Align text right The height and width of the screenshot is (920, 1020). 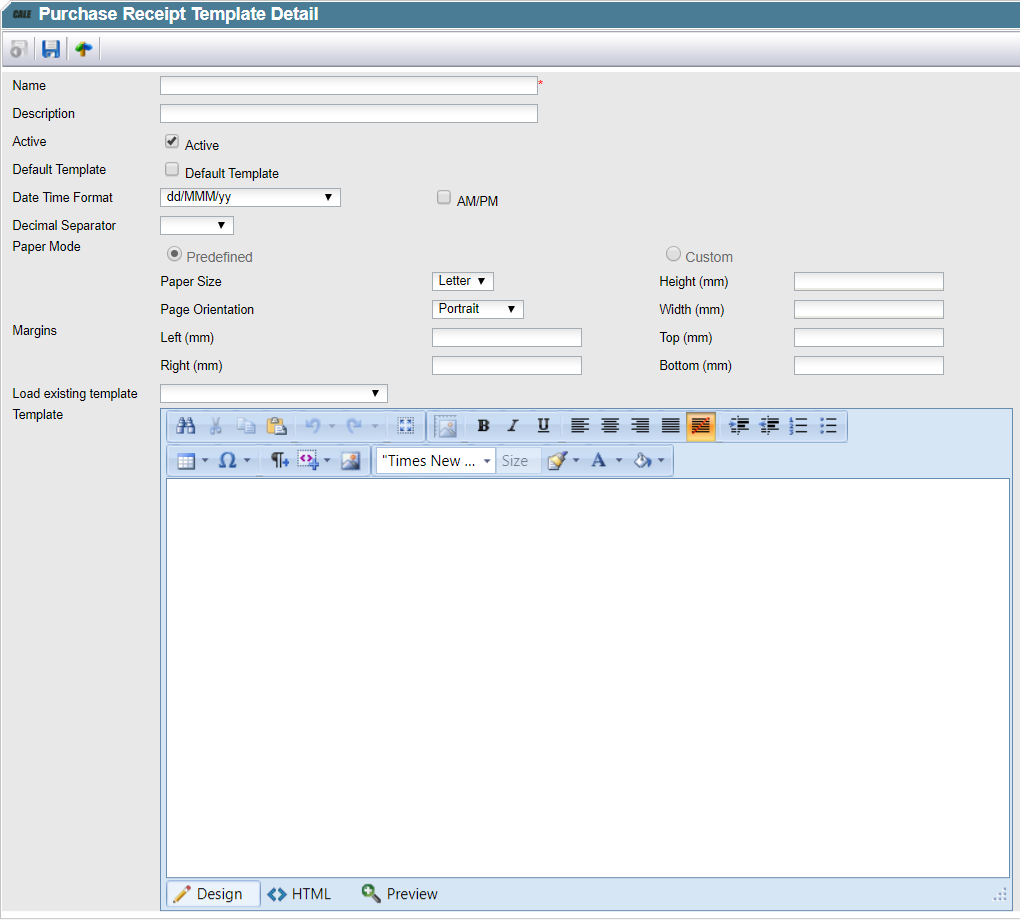click(640, 426)
